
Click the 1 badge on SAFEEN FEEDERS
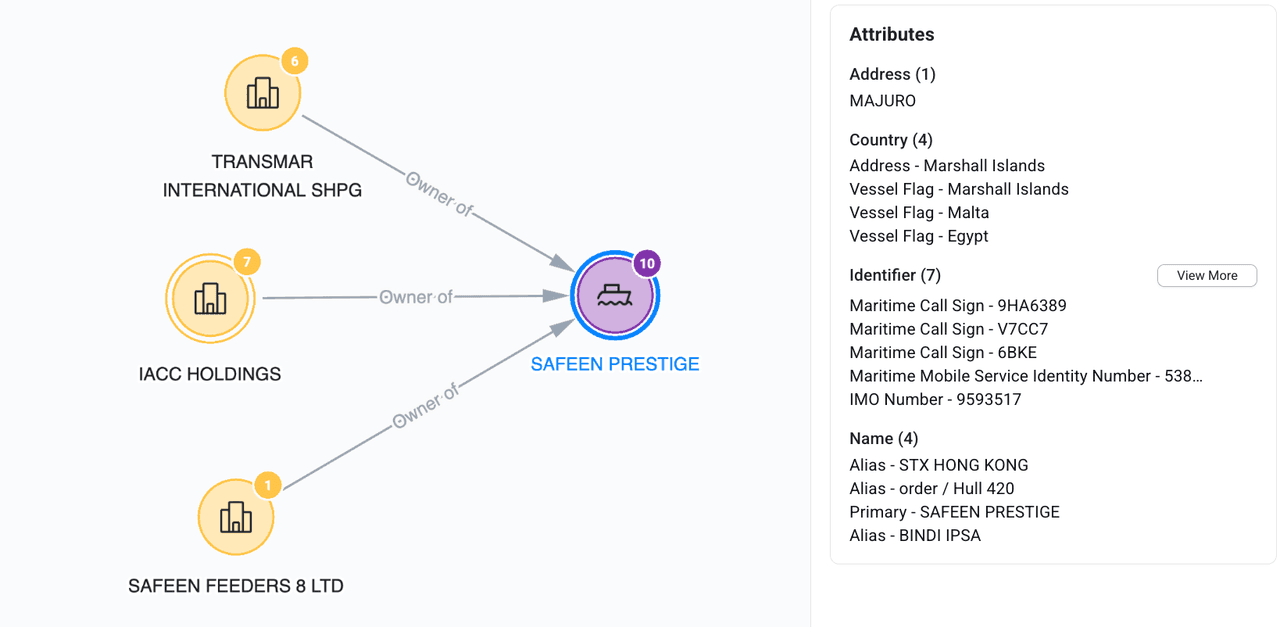[267, 485]
